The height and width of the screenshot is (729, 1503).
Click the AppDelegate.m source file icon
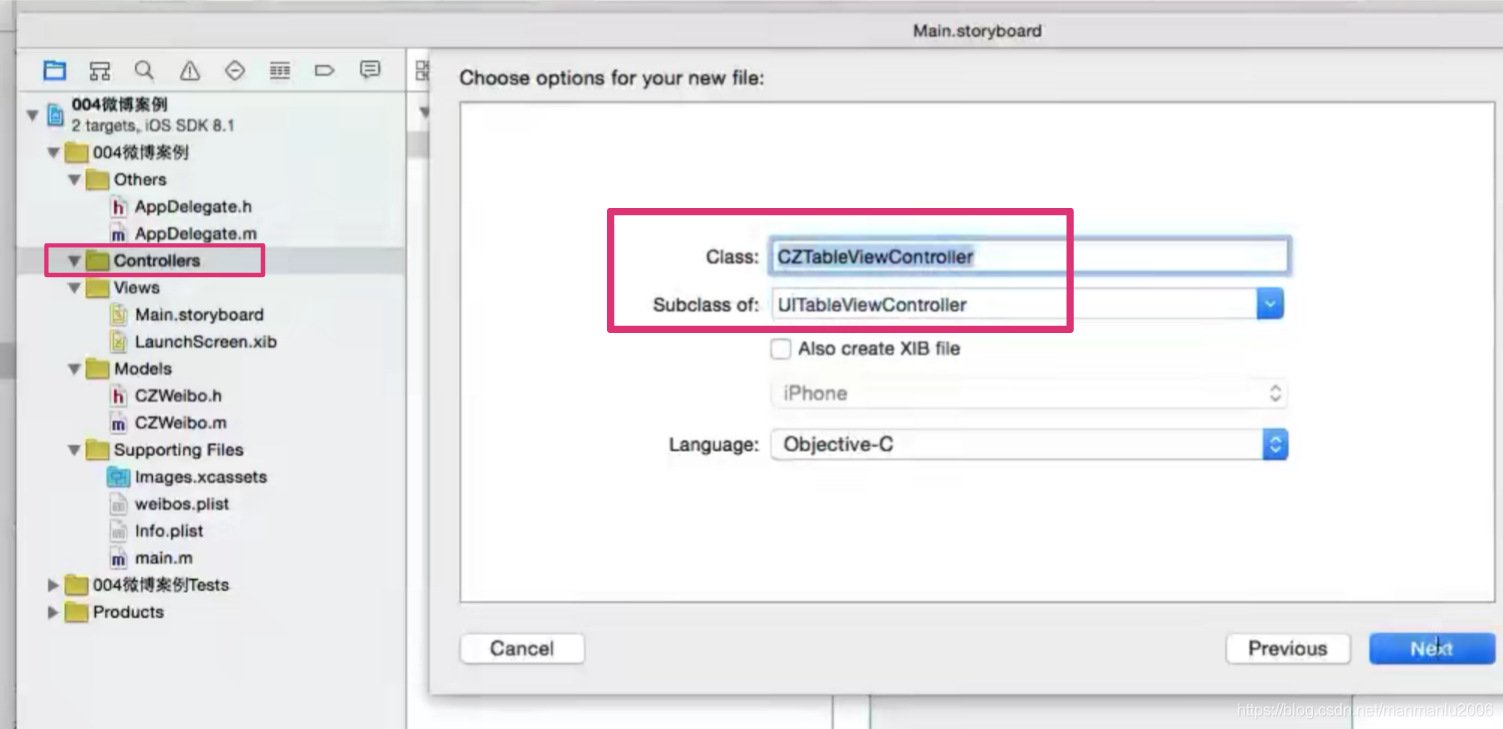tap(119, 234)
